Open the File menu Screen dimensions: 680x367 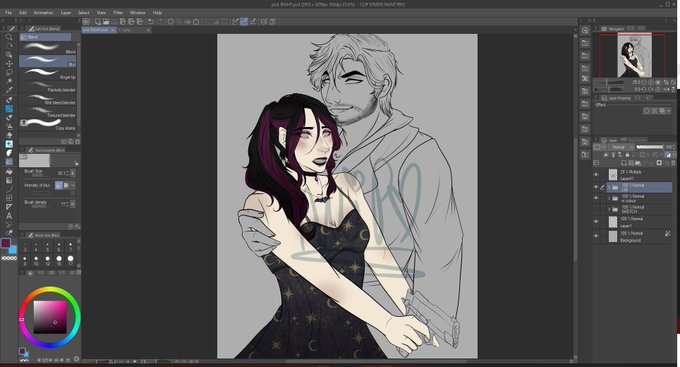click(8, 13)
